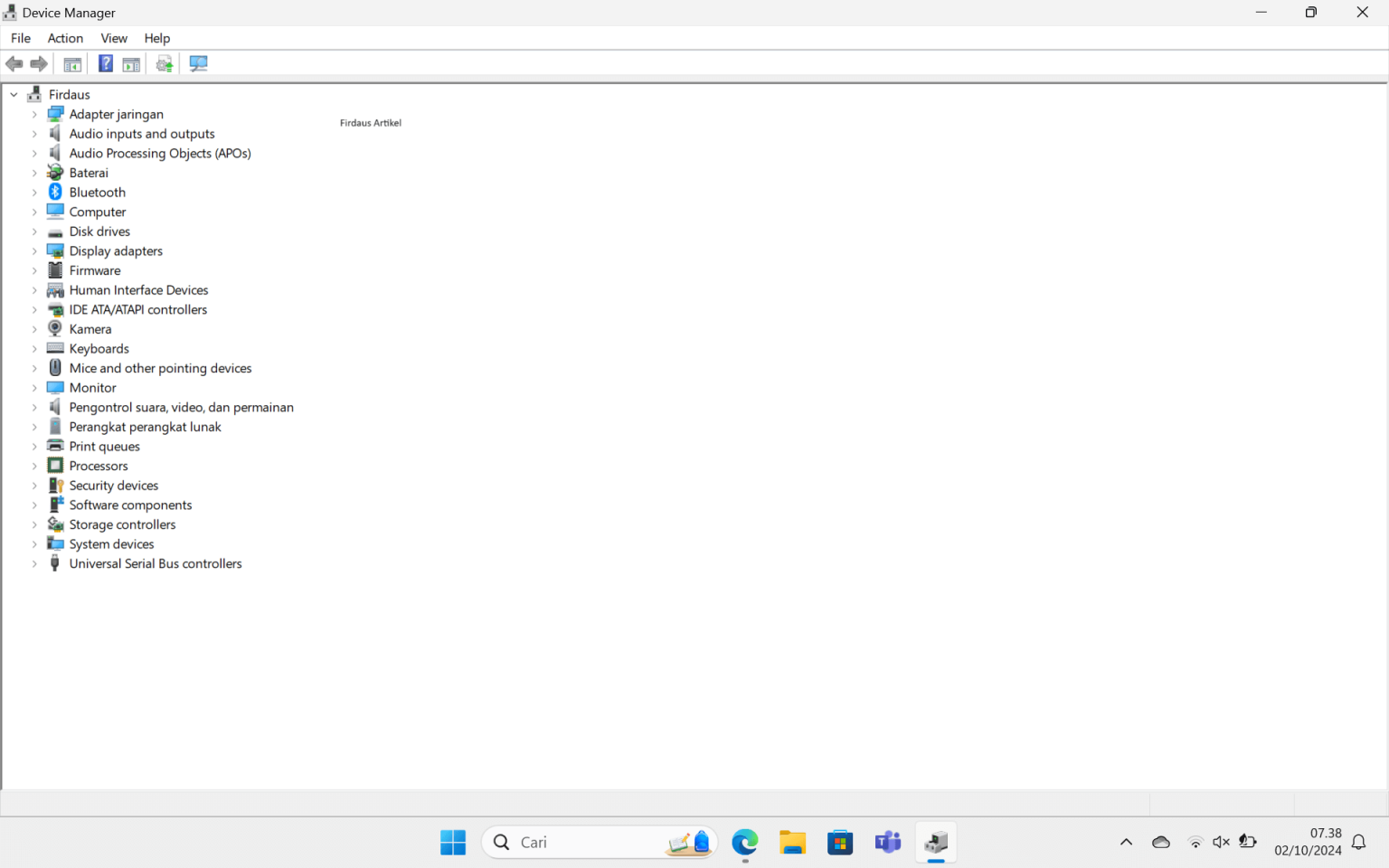This screenshot has height=868, width=1389.
Task: Open the View menu
Action: [x=113, y=38]
